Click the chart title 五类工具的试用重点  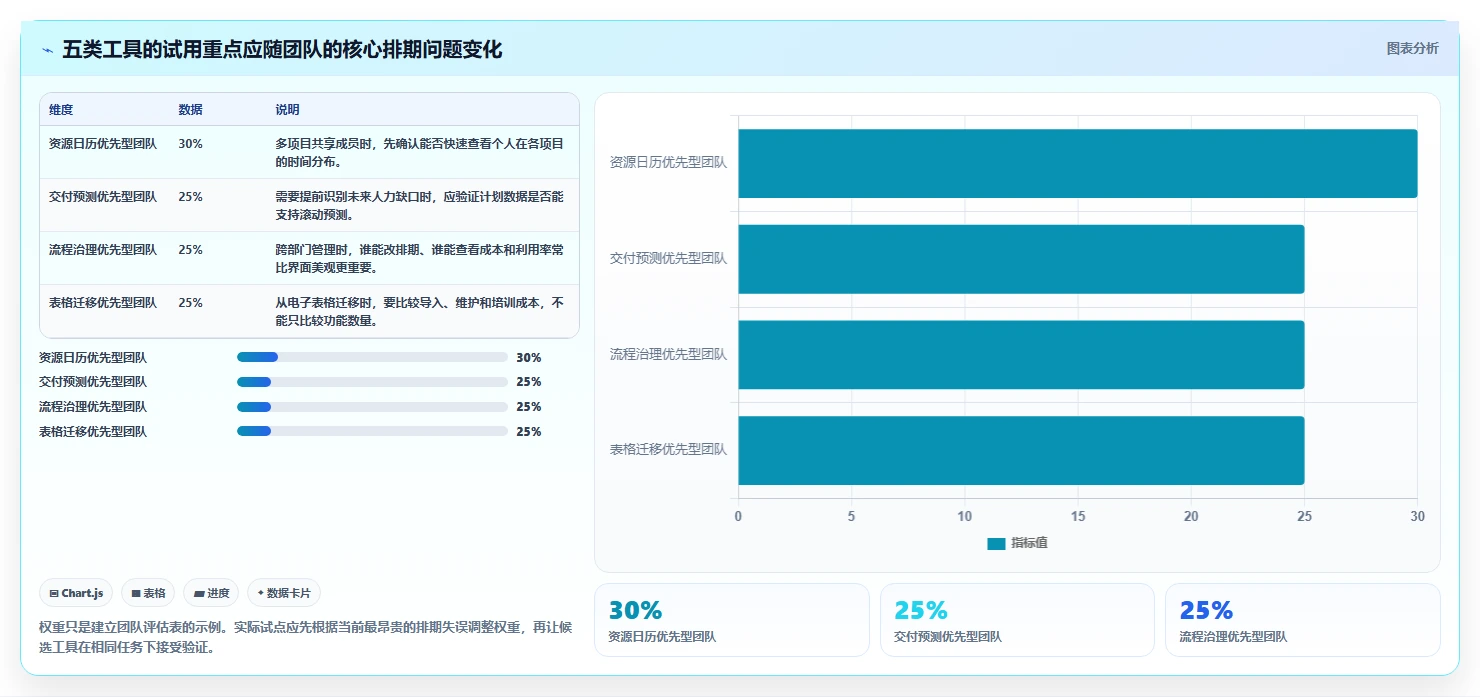282,50
